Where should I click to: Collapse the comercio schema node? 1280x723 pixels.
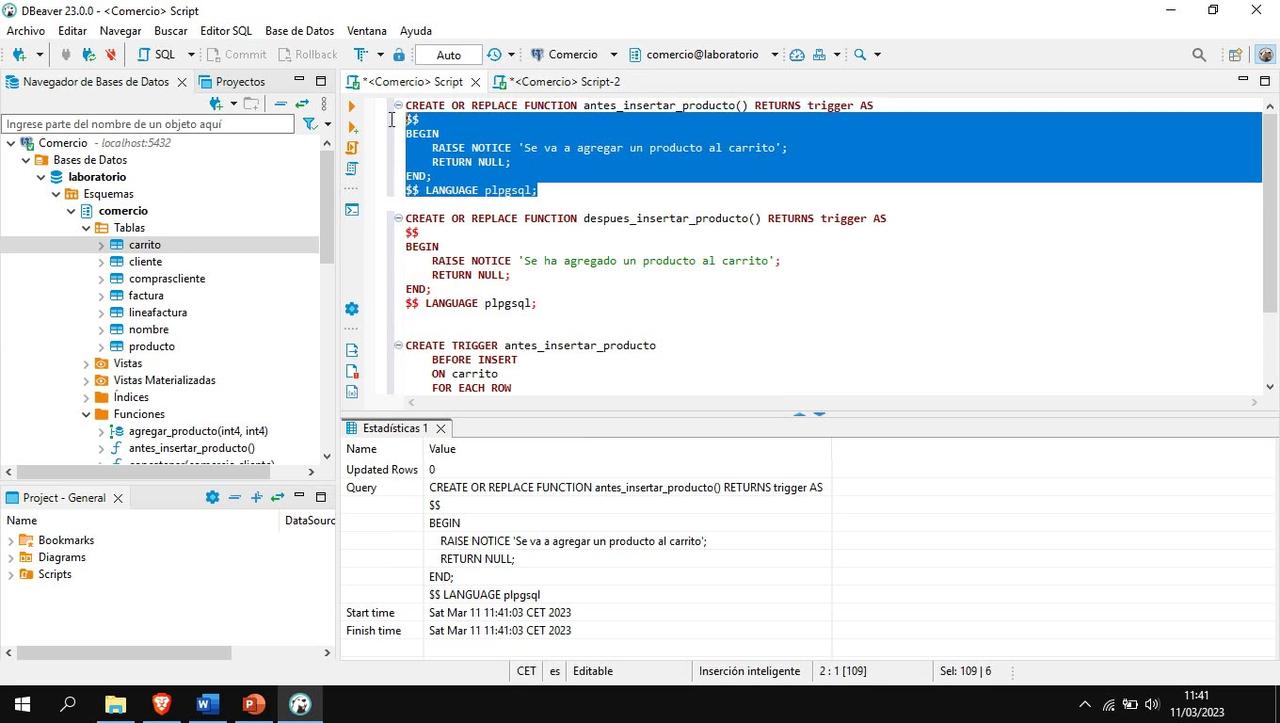pos(70,210)
